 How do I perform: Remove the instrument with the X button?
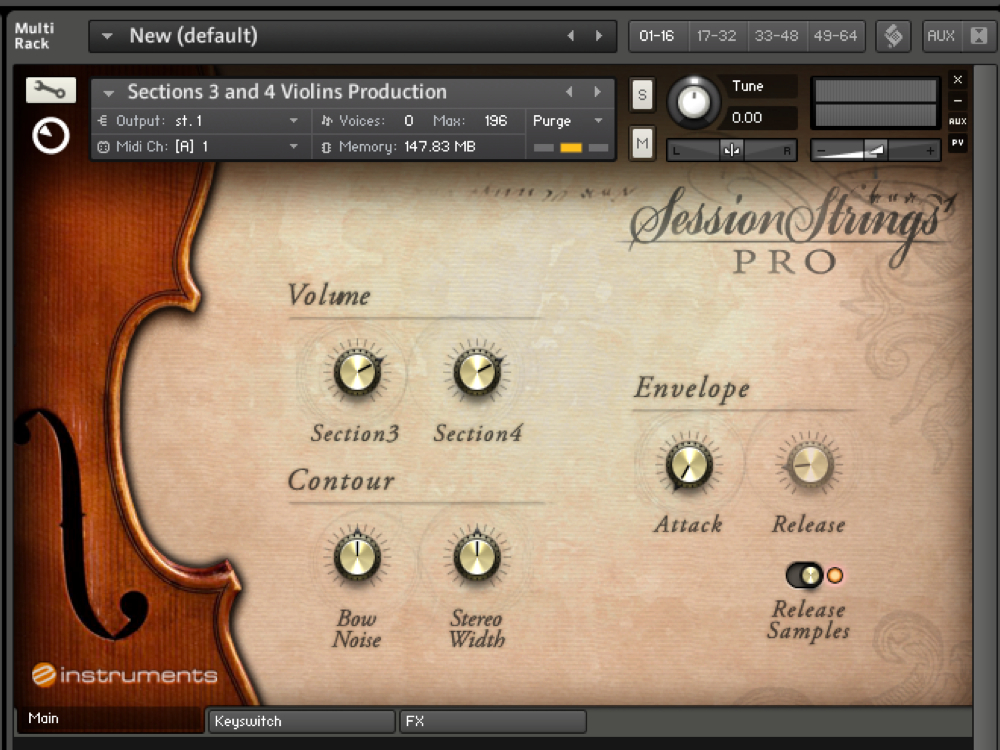[x=957, y=80]
